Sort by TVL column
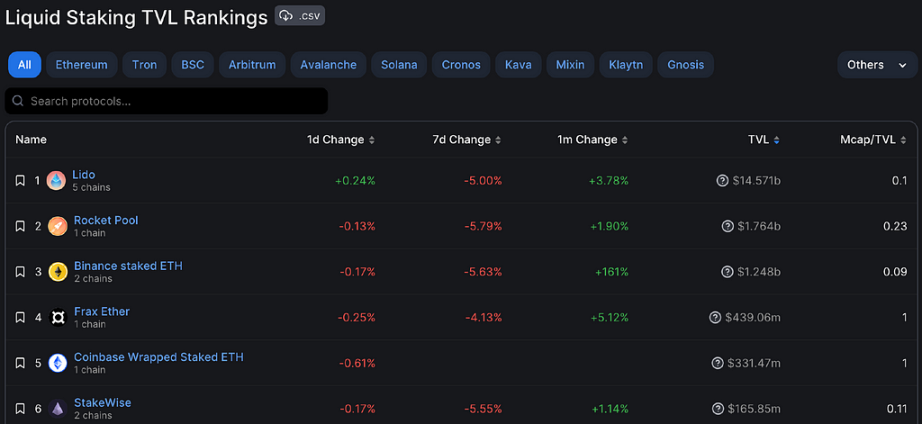 [764, 140]
